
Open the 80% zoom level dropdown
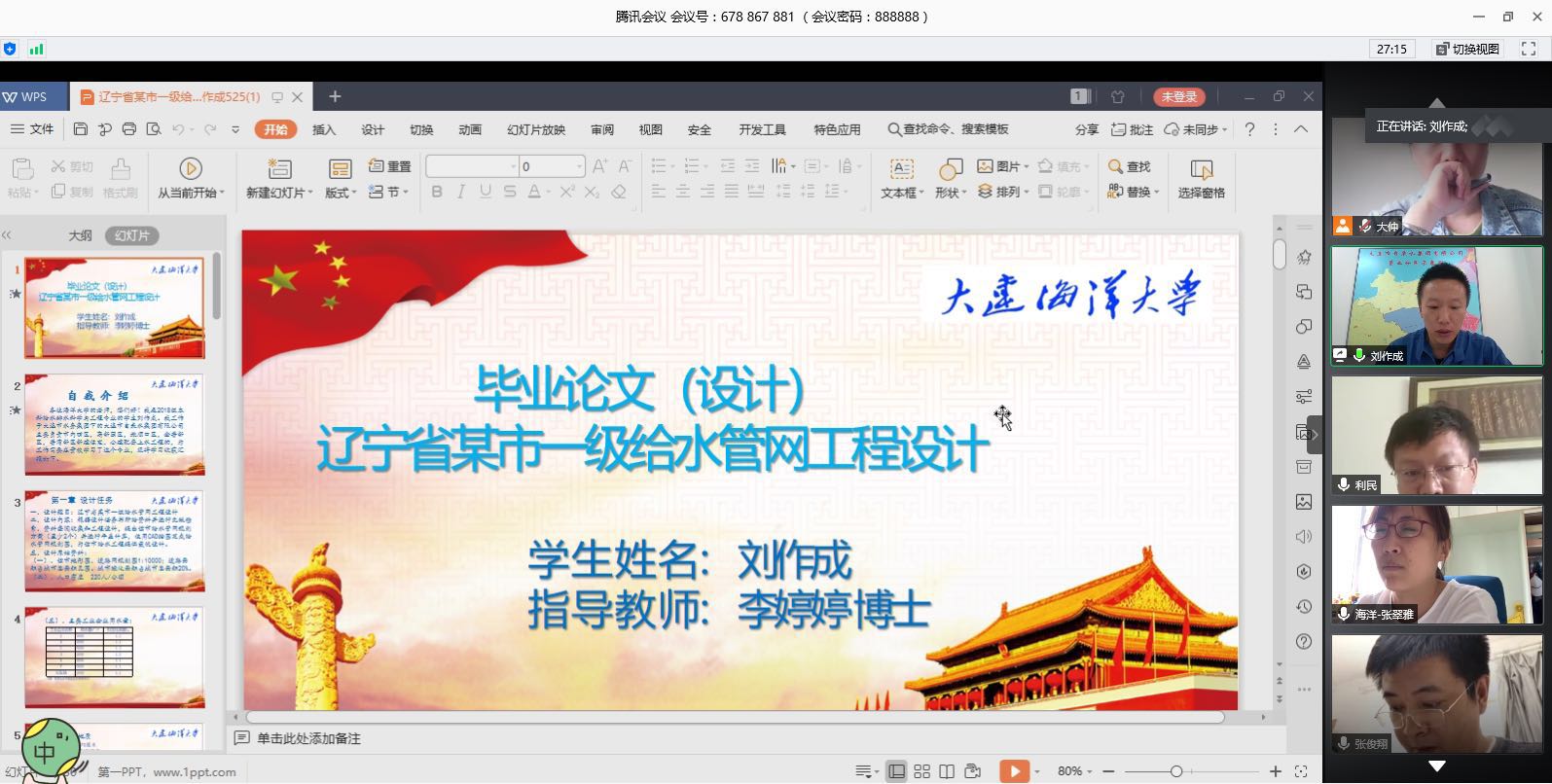click(x=1074, y=771)
